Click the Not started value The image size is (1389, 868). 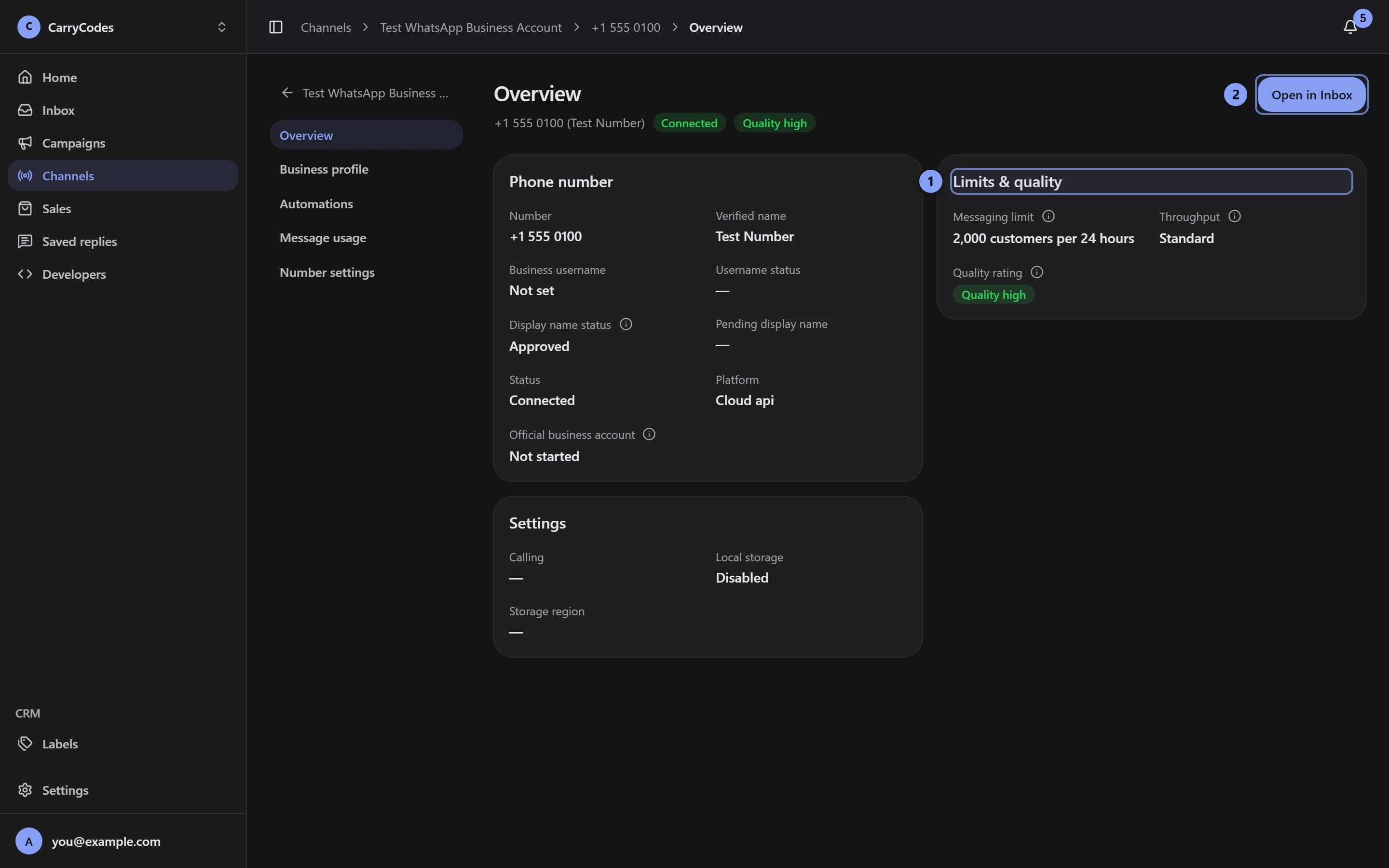coord(544,456)
